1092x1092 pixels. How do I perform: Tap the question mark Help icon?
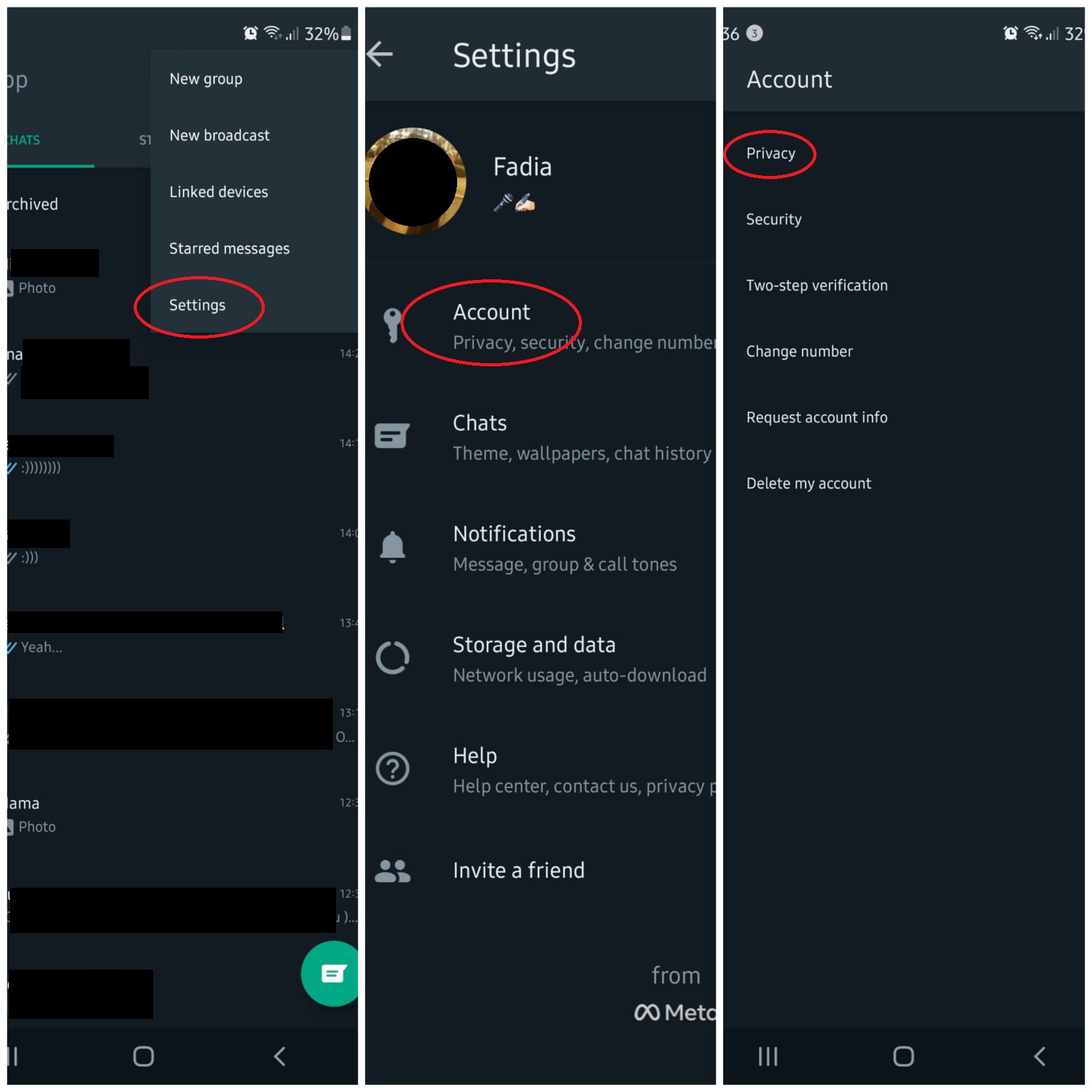pos(392,769)
